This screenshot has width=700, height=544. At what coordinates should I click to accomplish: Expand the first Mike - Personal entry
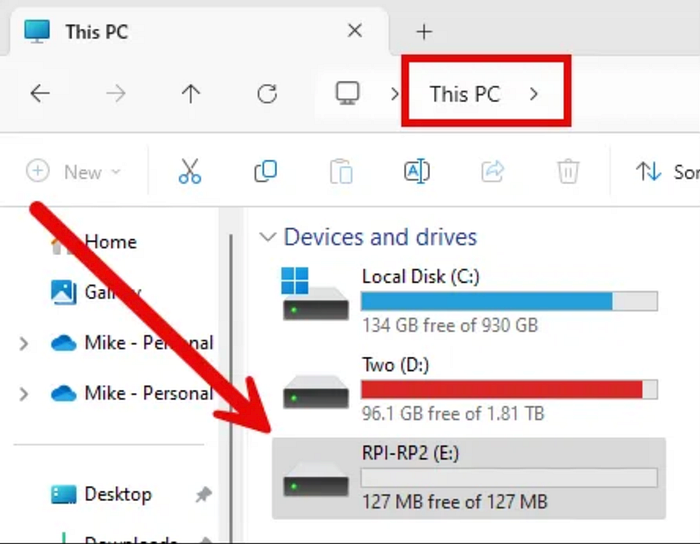[x=24, y=344]
